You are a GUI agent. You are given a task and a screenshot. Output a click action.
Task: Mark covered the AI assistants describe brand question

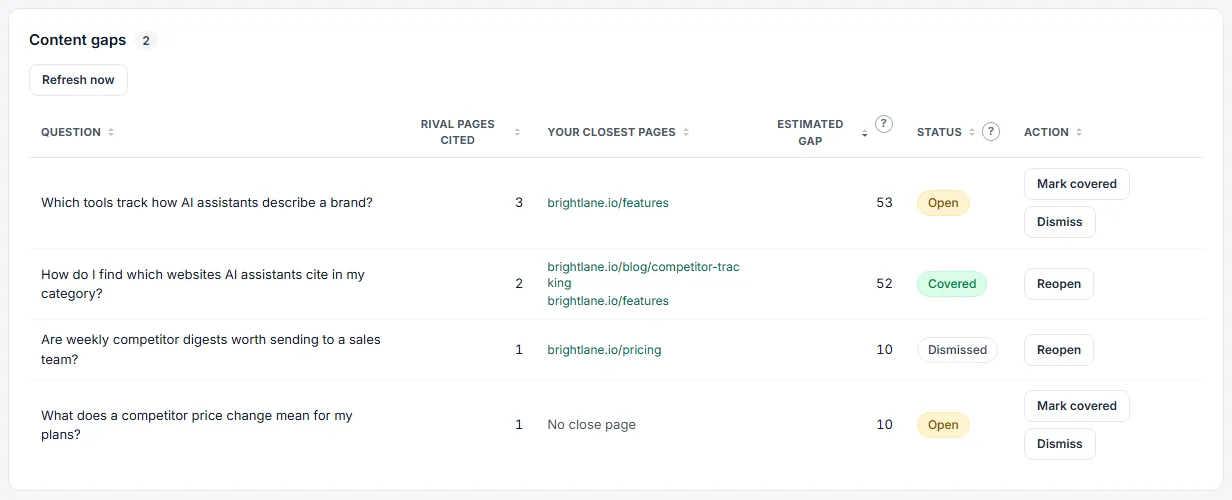[x=1077, y=184]
